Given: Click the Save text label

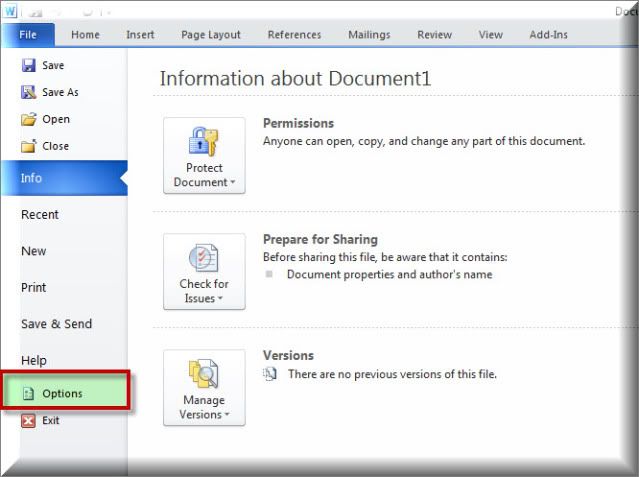Looking at the screenshot, I should point(53,65).
